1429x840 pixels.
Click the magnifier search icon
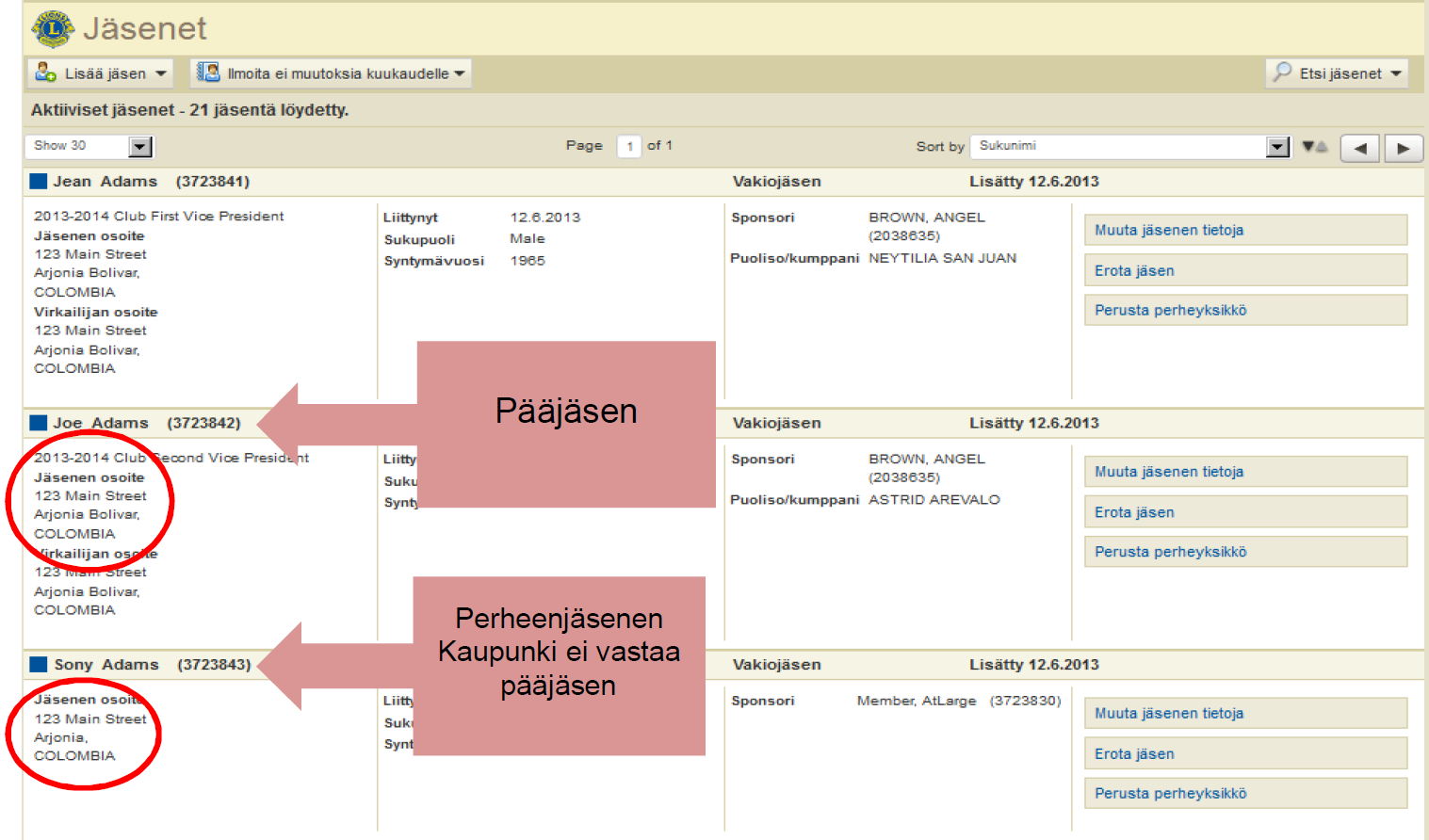pyautogui.click(x=1282, y=72)
